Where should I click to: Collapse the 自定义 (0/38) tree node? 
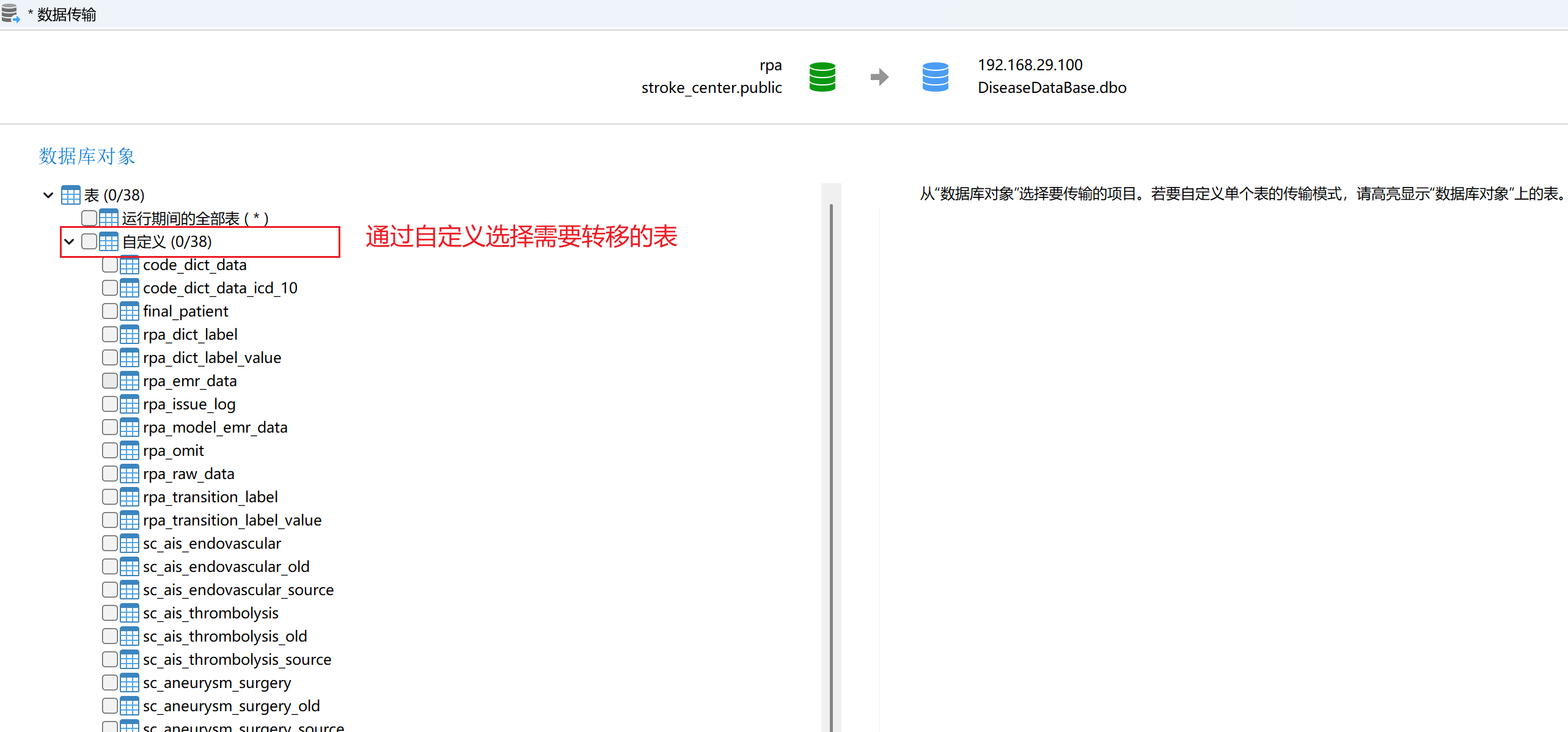[x=69, y=241]
